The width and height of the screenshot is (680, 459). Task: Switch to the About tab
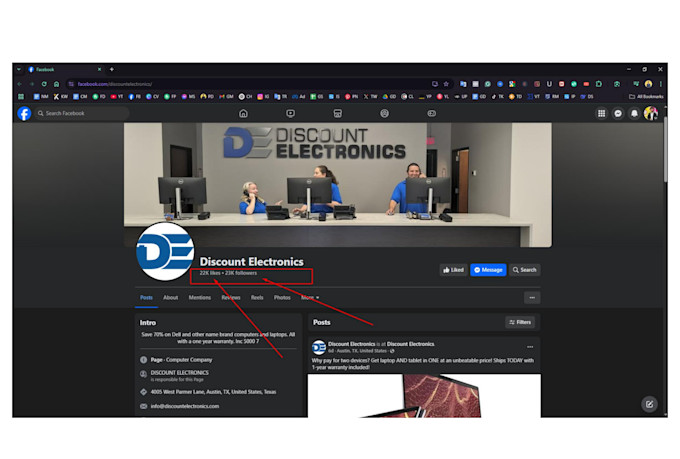coord(170,298)
